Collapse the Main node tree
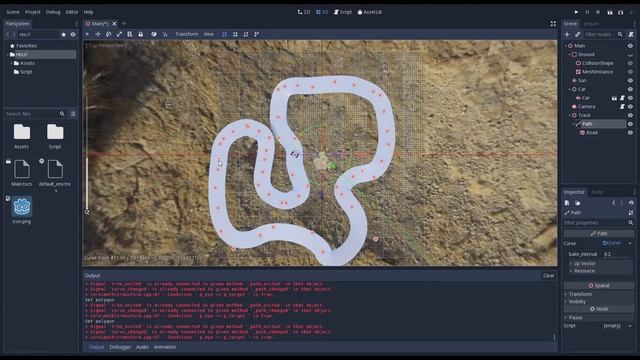This screenshot has height=360, width=640. (x=566, y=46)
